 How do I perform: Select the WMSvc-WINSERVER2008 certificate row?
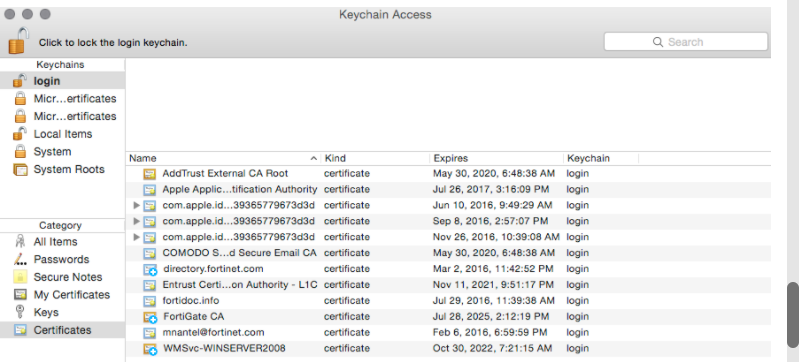tap(448, 349)
